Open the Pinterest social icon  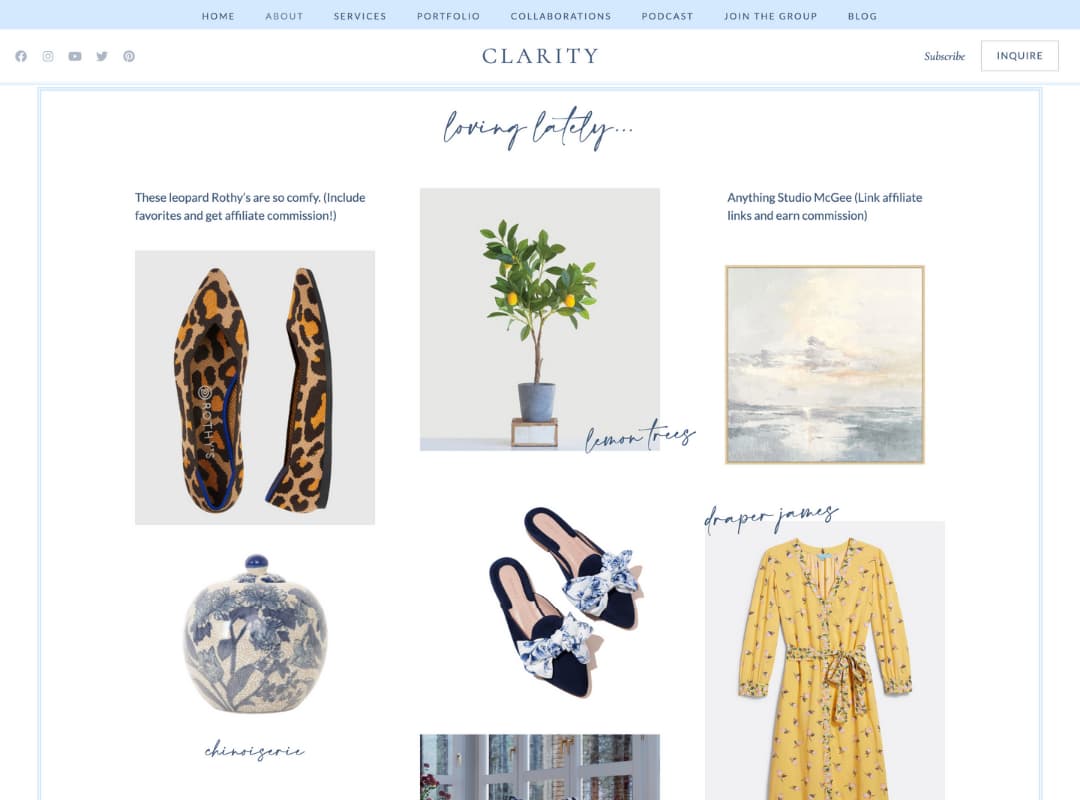pos(129,57)
